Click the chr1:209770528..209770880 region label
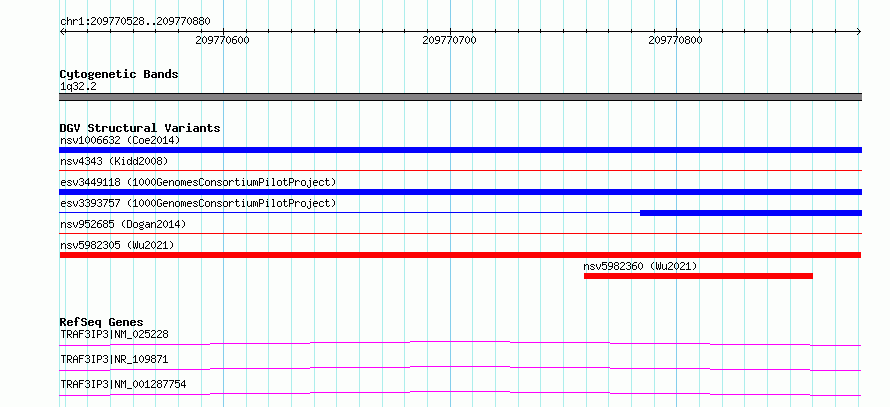Image resolution: width=890 pixels, height=407 pixels. 135,22
